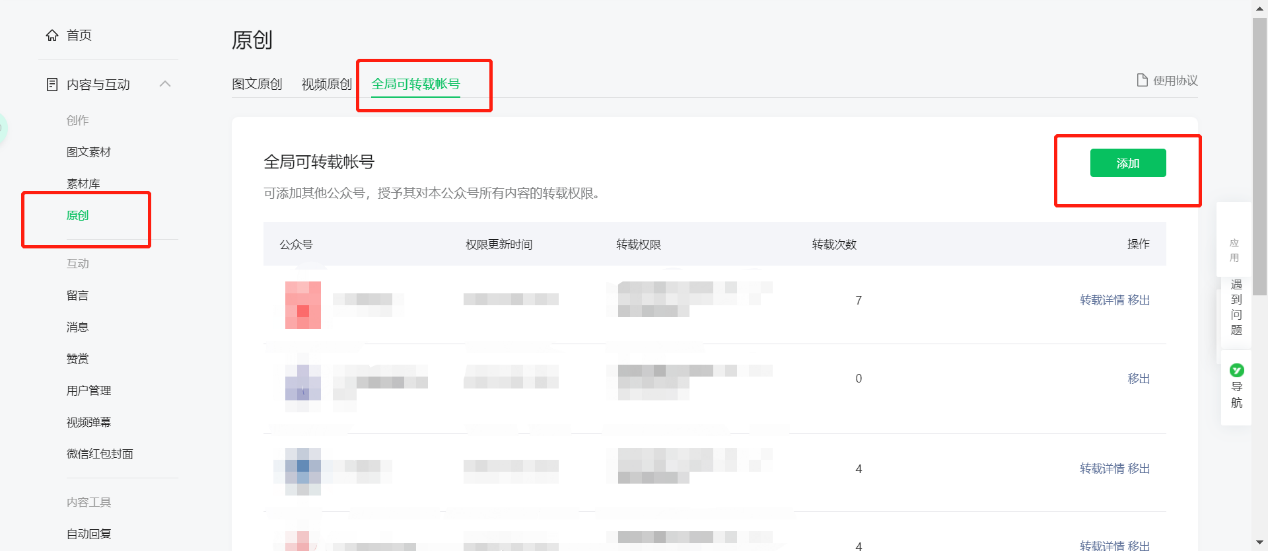Click the 内容与互动 document icon

(52, 85)
